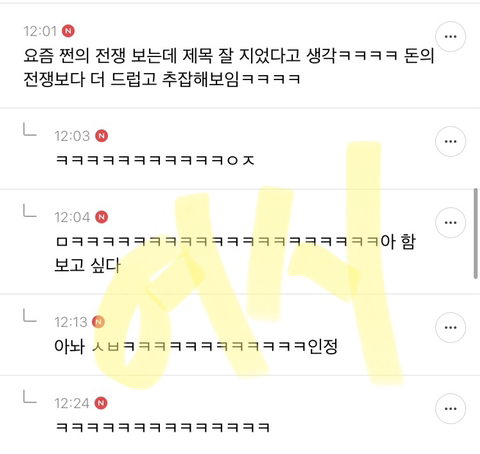Open more options for 12:13 reply
Viewport: 480px width, 454px height.
[x=450, y=327]
